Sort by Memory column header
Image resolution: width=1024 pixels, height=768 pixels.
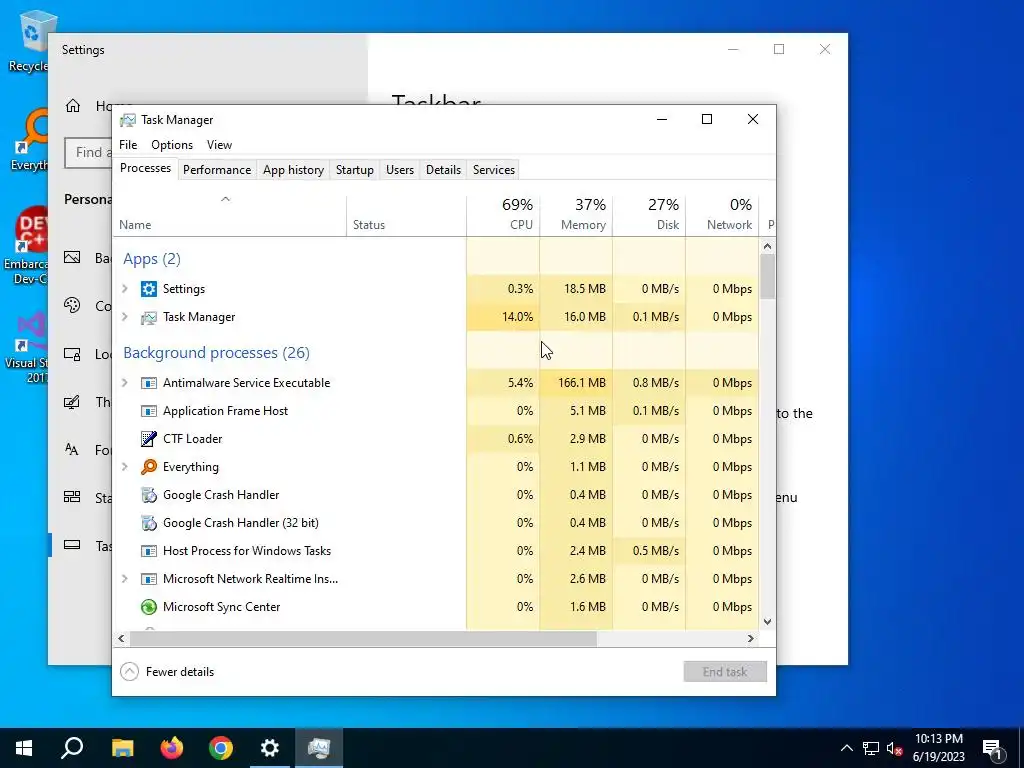(576, 216)
